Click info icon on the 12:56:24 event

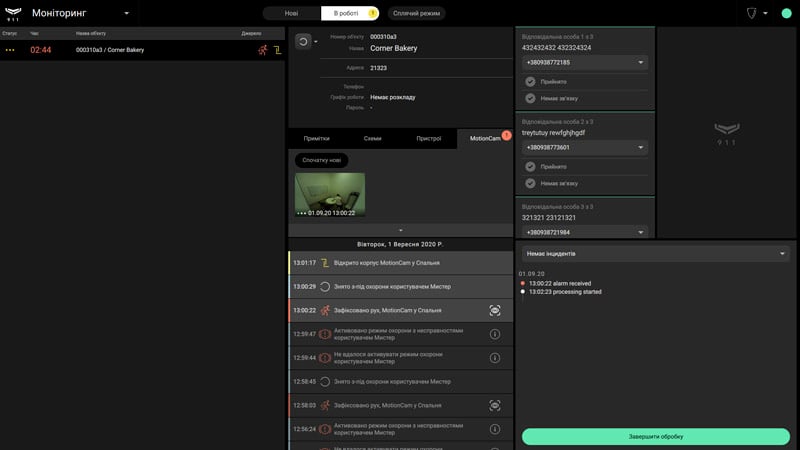[494, 429]
